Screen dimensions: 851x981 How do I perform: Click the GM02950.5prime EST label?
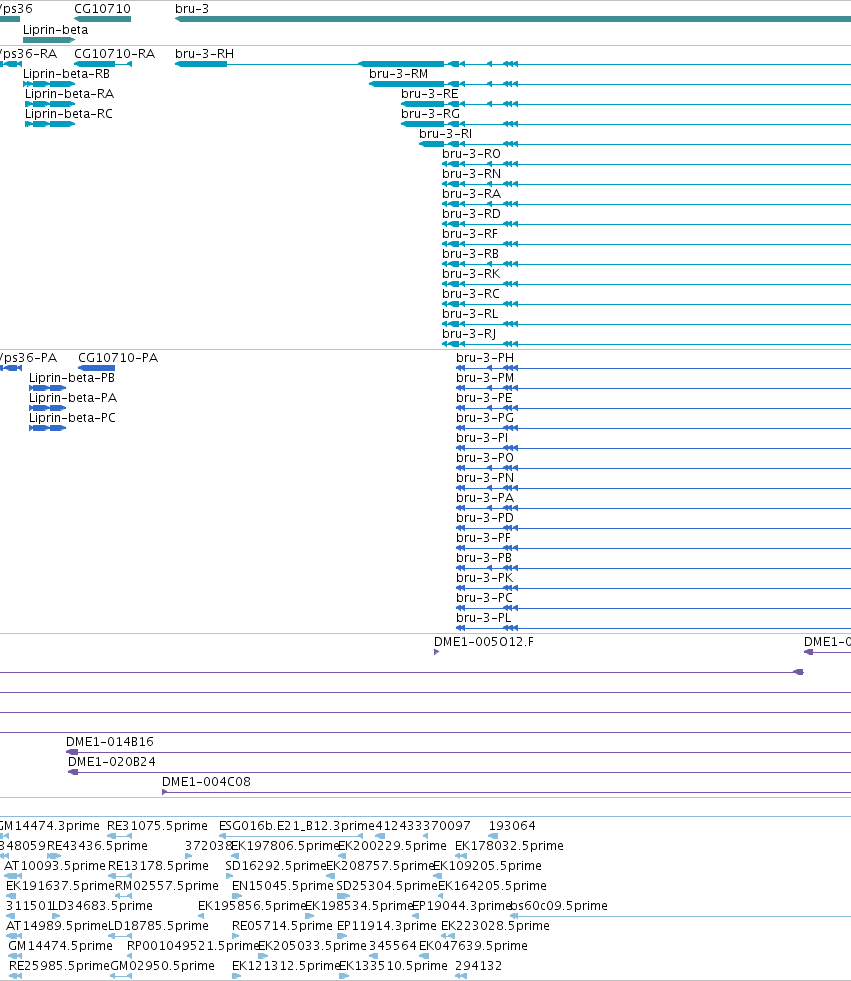point(163,966)
